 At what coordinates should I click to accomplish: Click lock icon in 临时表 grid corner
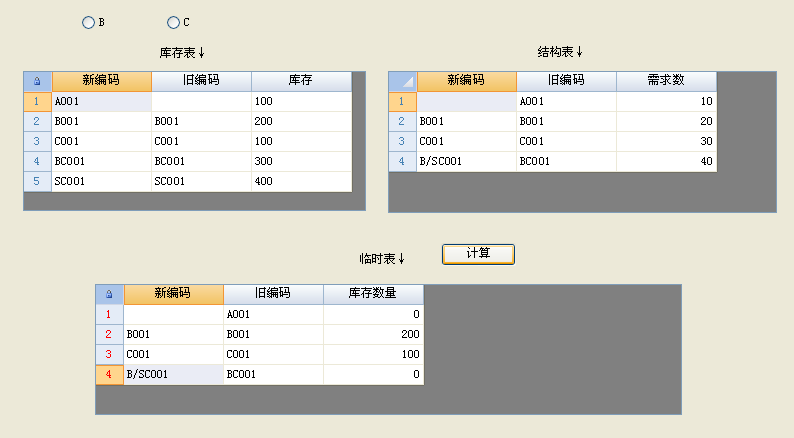click(109, 294)
